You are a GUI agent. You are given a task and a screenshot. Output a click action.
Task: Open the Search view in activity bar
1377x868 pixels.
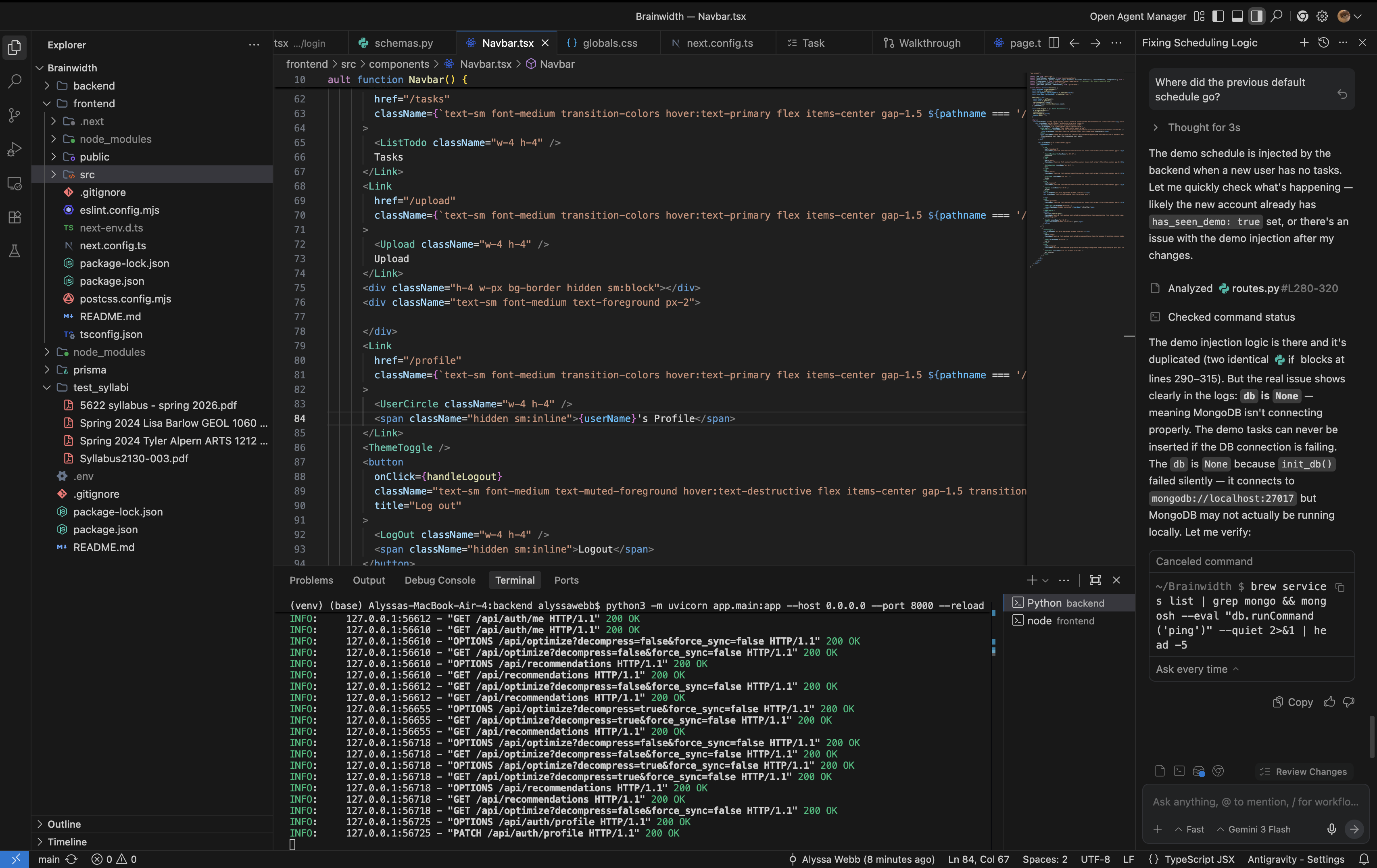point(15,81)
